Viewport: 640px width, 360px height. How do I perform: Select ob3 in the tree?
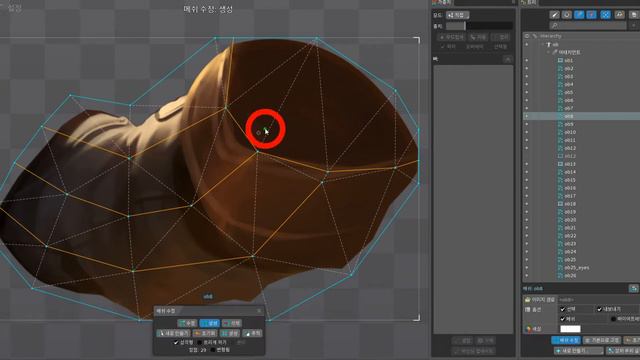pos(568,76)
